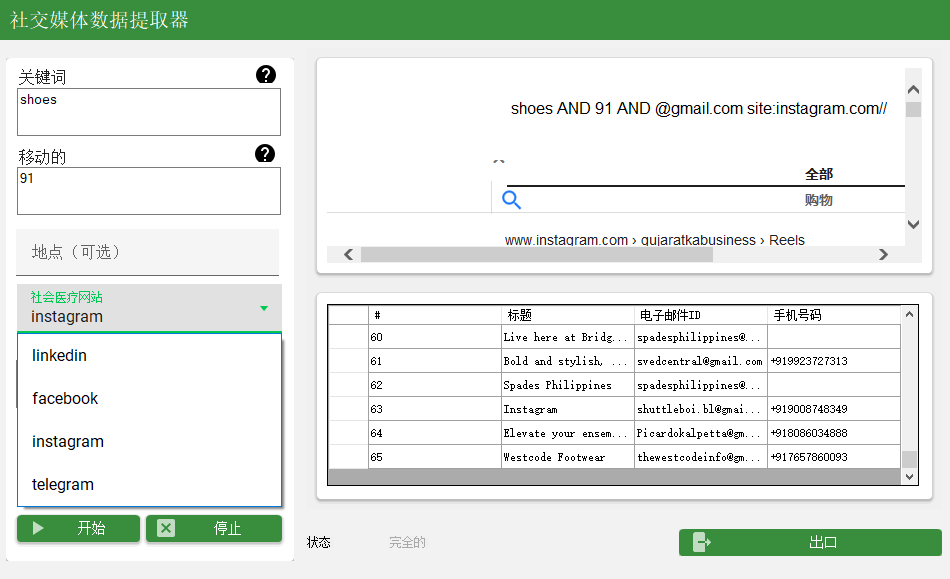Select email Picardokalpetta@gm... cell
This screenshot has width=950, height=579.
[x=701, y=433]
